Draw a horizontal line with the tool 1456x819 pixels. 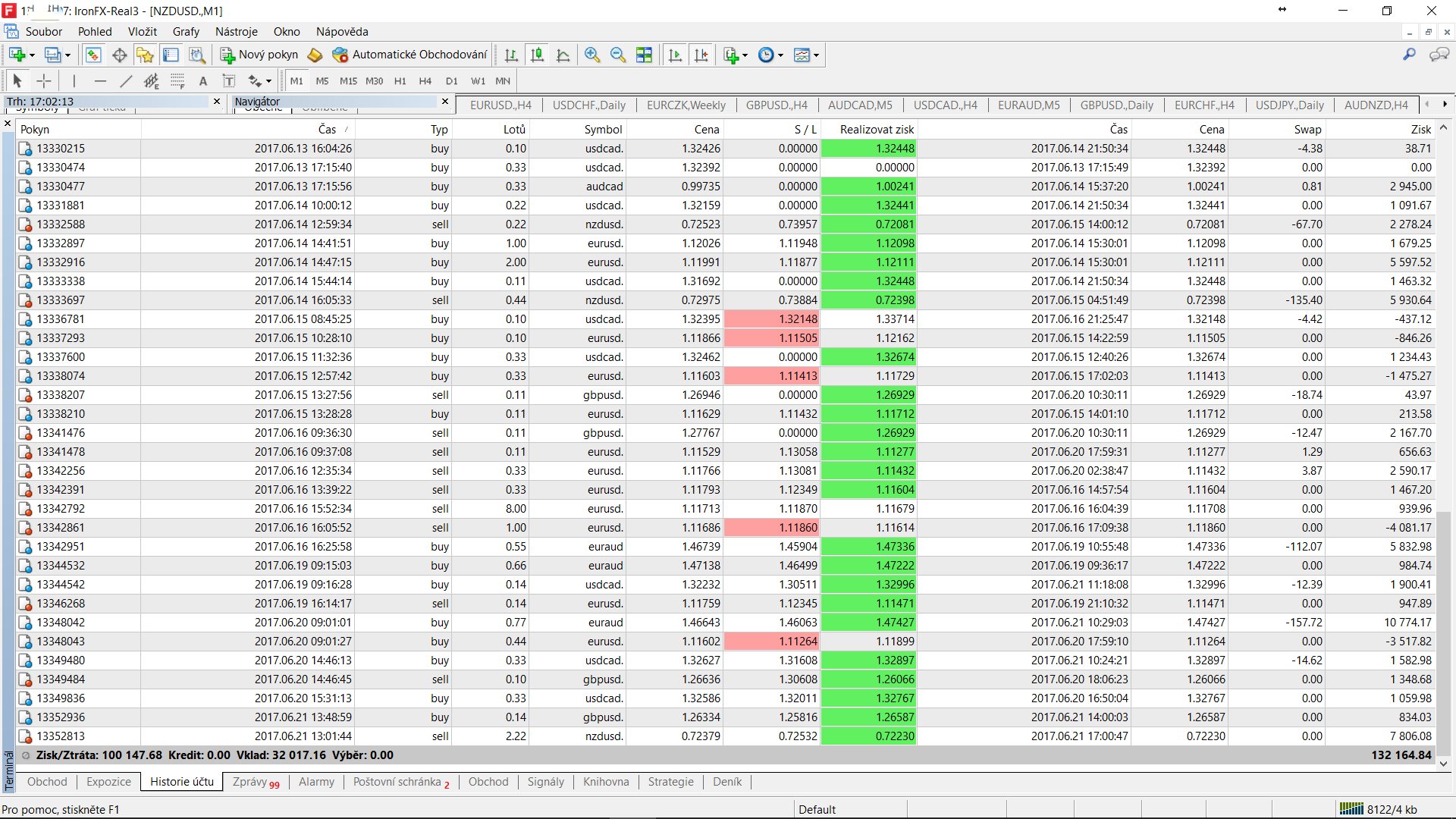(100, 80)
